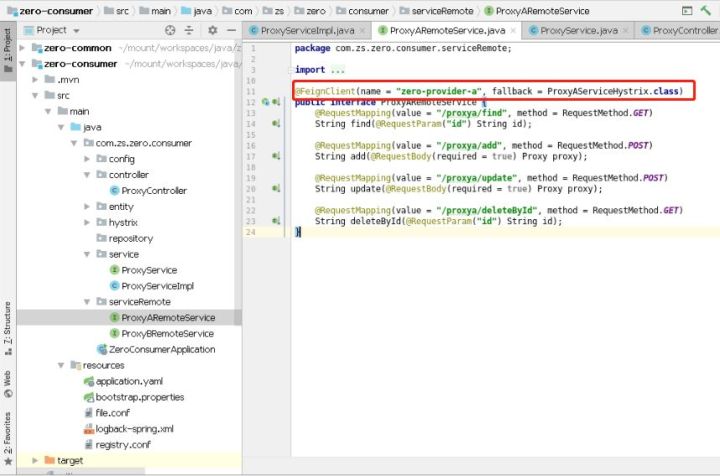Click ProxyAServiceHystrix.class in annotation

pyautogui.click(x=613, y=91)
